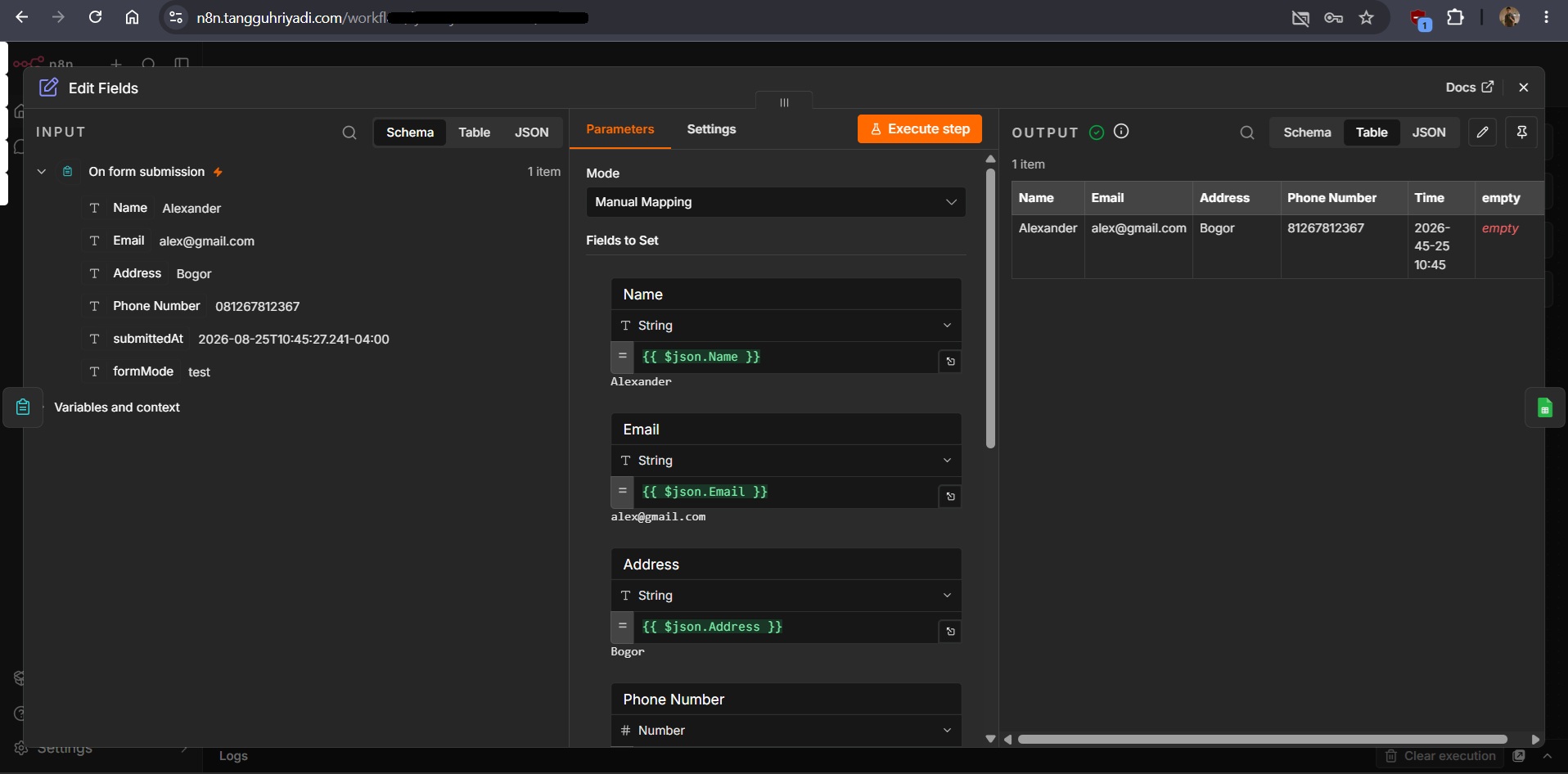Show input as JSON view
Image resolution: width=1568 pixels, height=774 pixels.
click(531, 133)
